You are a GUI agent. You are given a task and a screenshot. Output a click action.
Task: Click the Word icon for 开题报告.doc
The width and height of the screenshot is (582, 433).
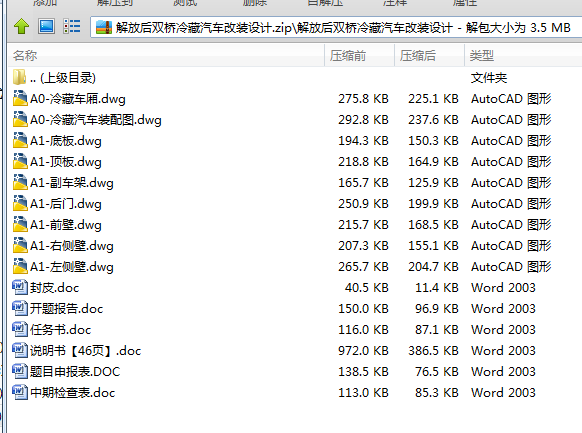click(x=20, y=308)
